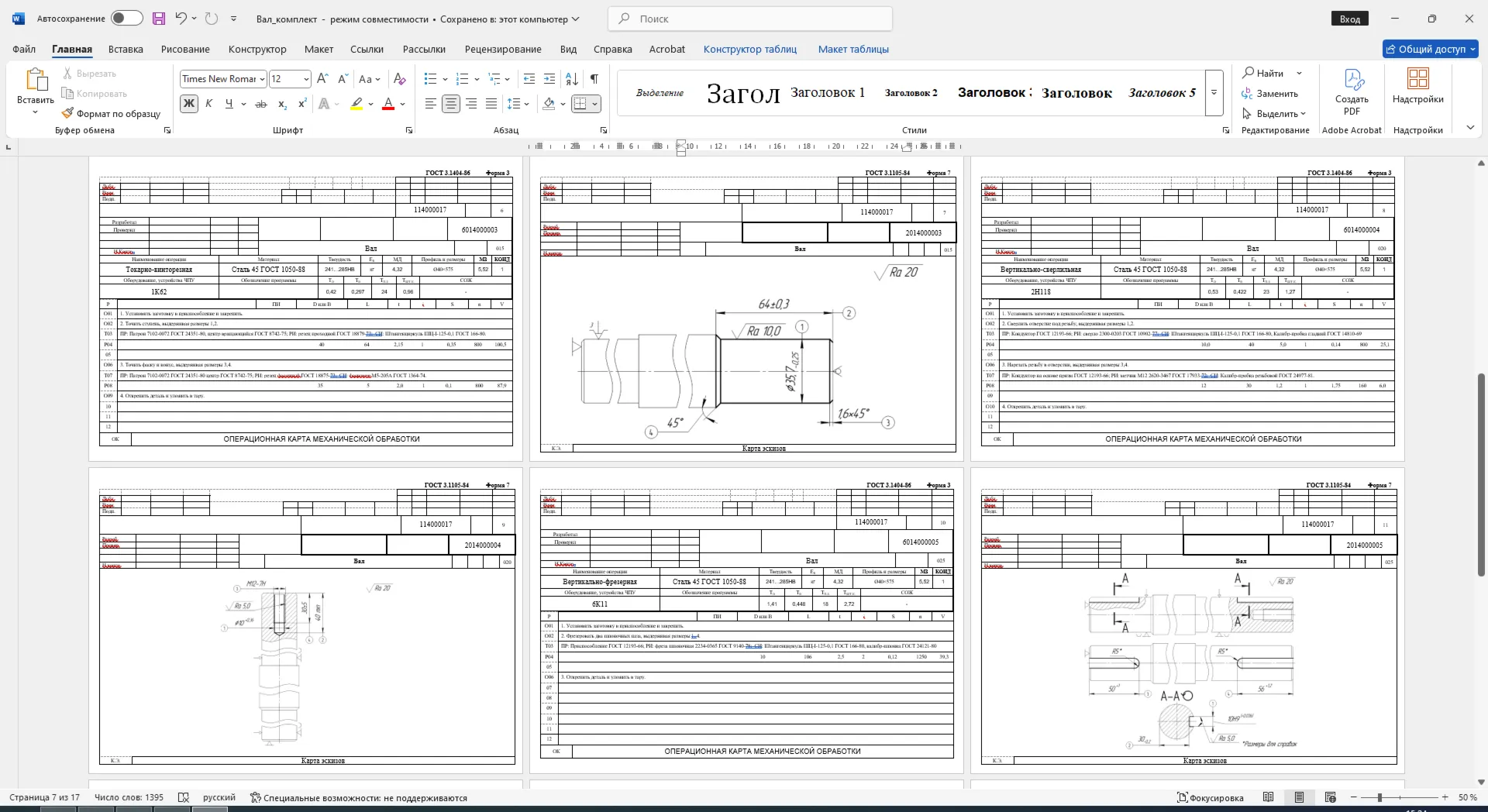The width and height of the screenshot is (1488, 812).
Task: Click the Format Painter brush icon
Action: (x=68, y=113)
